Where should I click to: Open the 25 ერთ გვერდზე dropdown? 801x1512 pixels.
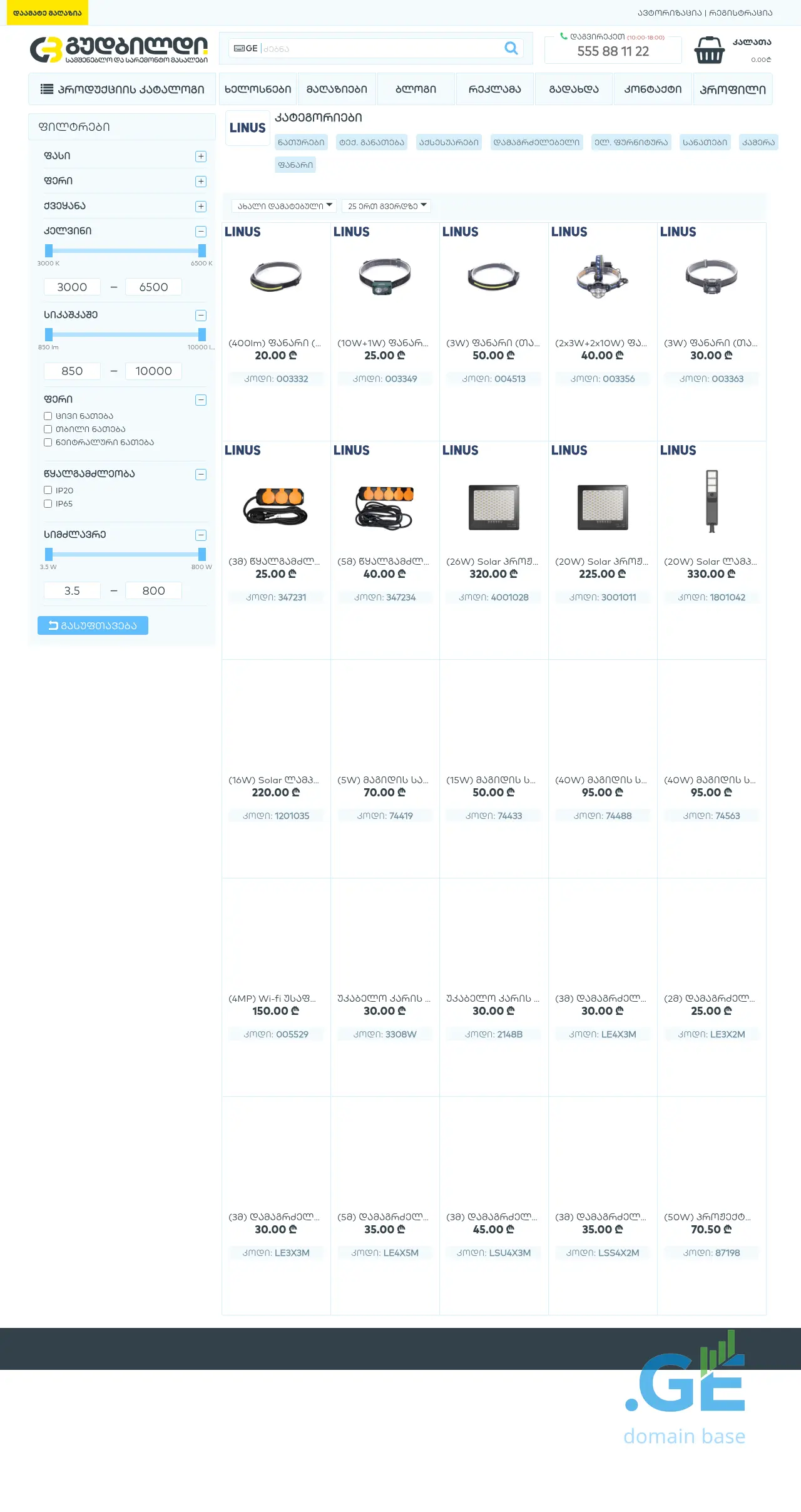click(x=386, y=206)
